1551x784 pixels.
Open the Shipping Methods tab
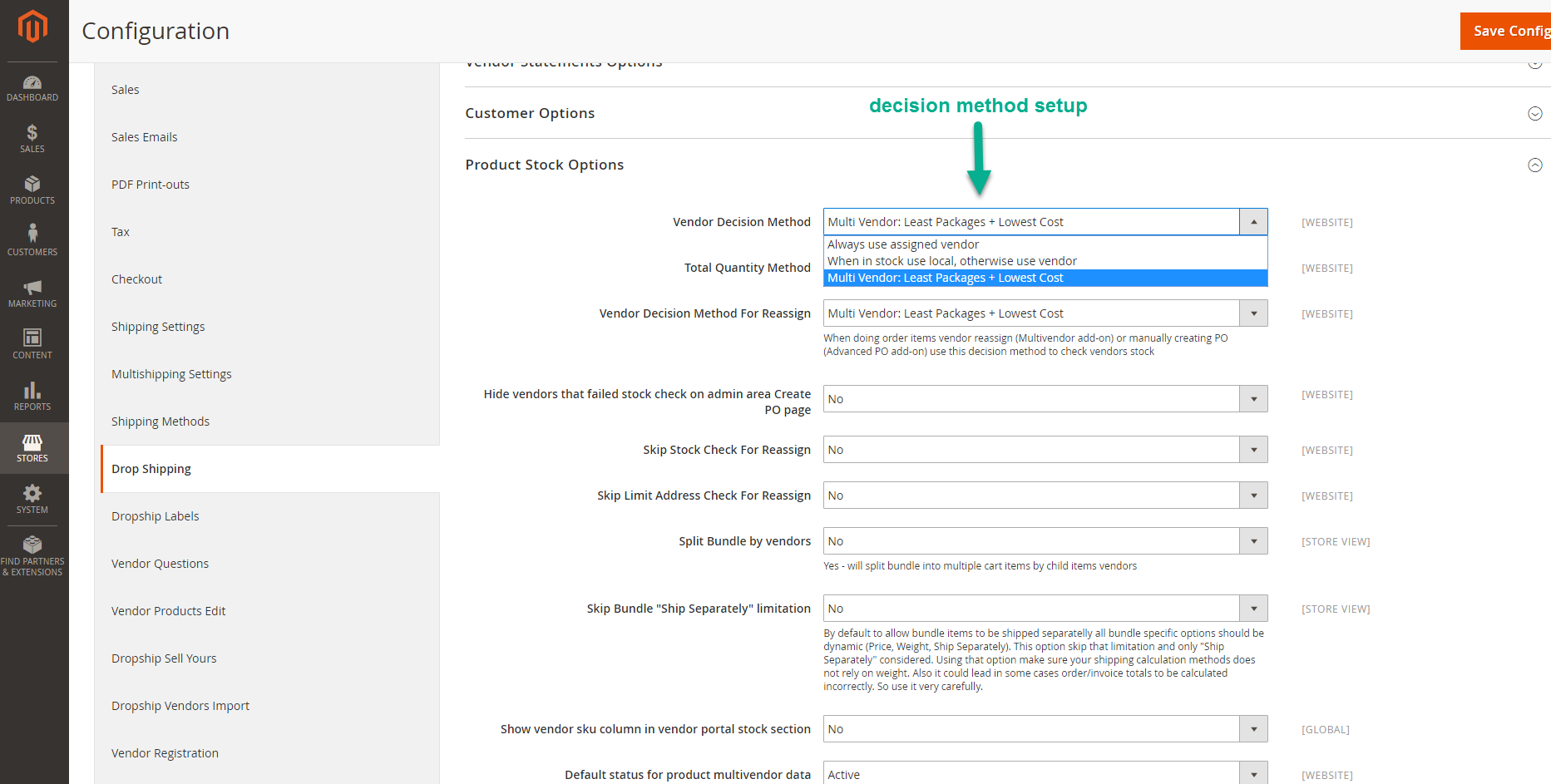[x=267, y=422]
